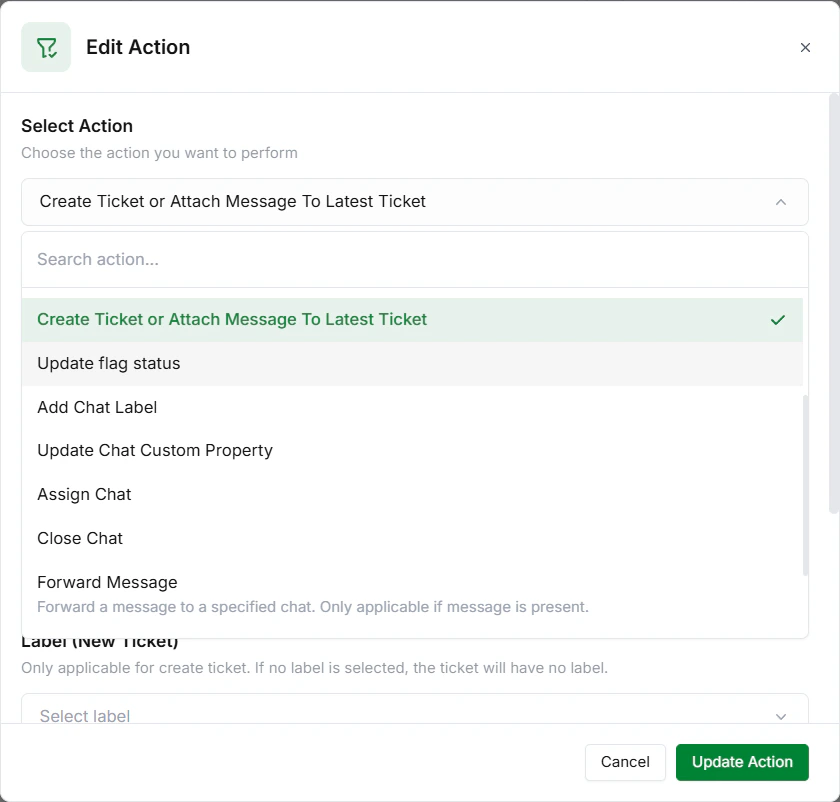Close the Edit Action dialog
The height and width of the screenshot is (802, 840).
click(x=805, y=47)
